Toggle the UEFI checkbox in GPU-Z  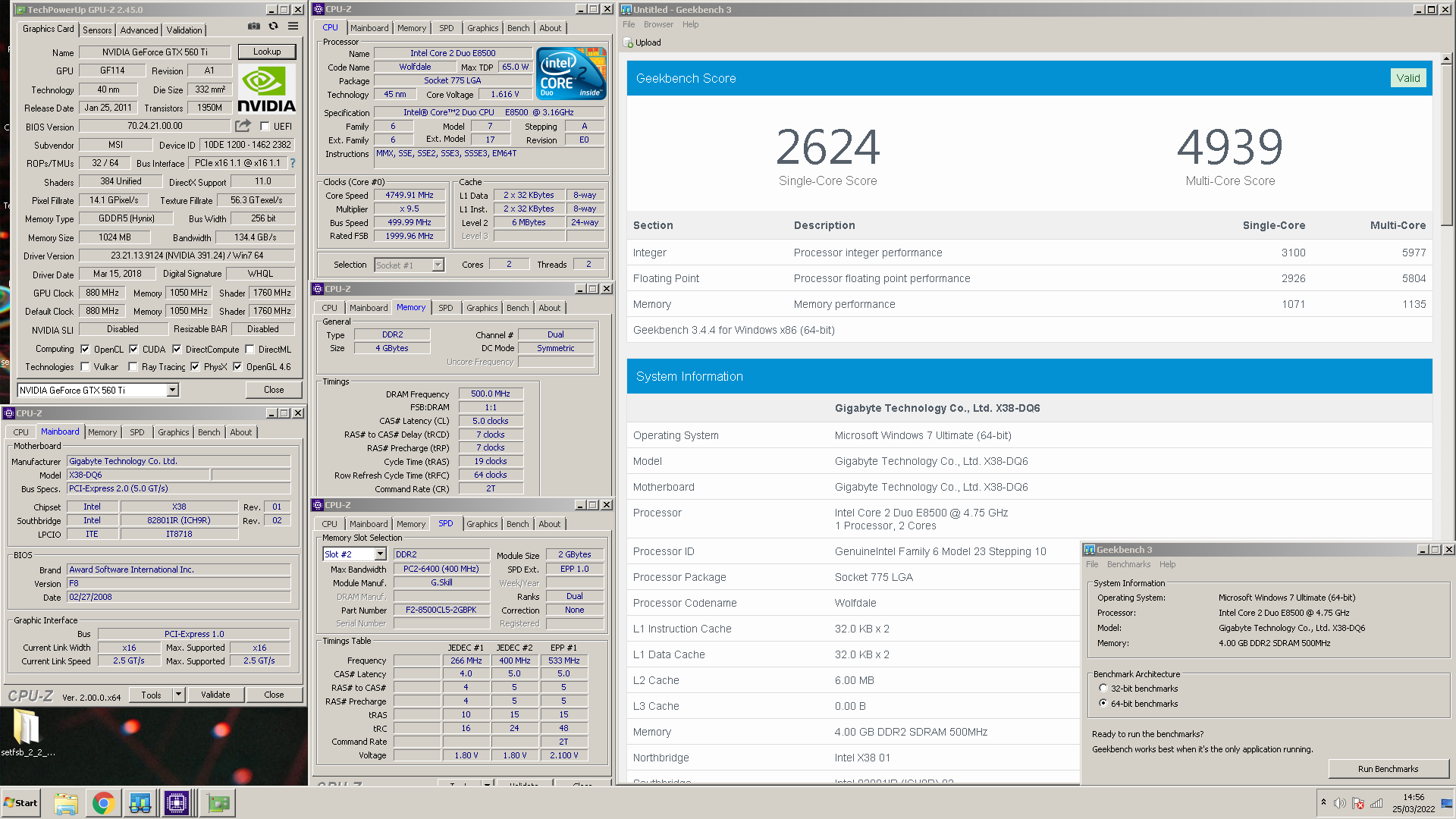click(265, 127)
